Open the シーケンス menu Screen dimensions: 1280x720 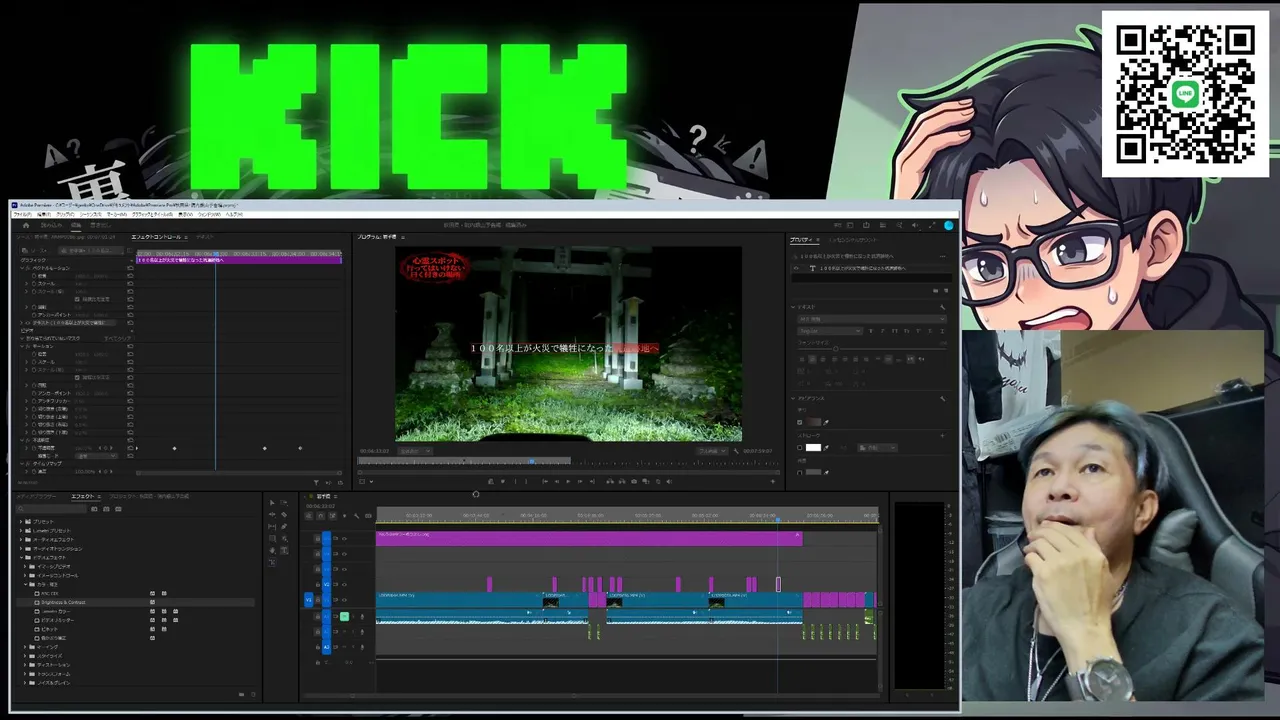coord(90,214)
